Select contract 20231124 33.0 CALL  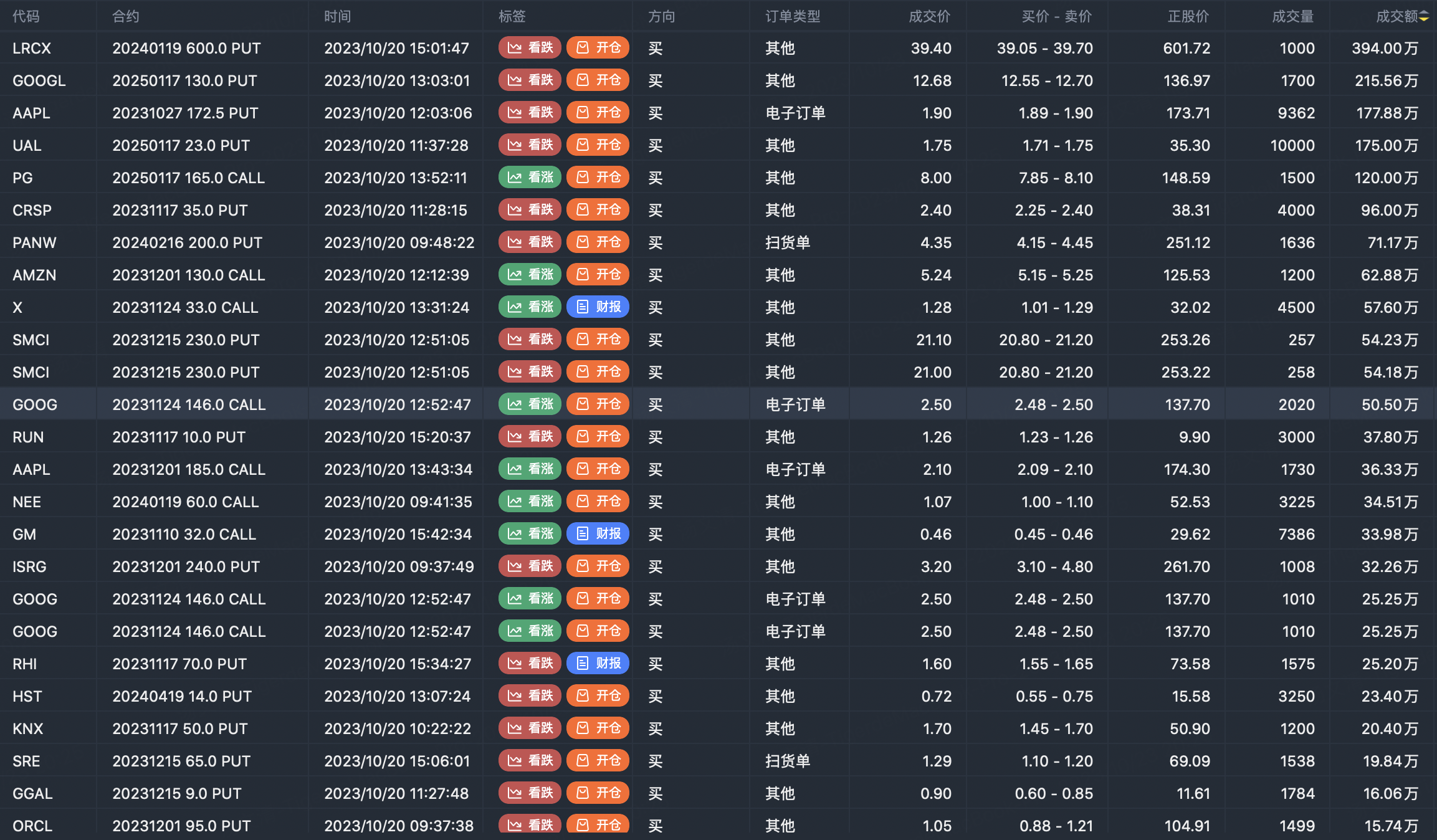pos(185,307)
